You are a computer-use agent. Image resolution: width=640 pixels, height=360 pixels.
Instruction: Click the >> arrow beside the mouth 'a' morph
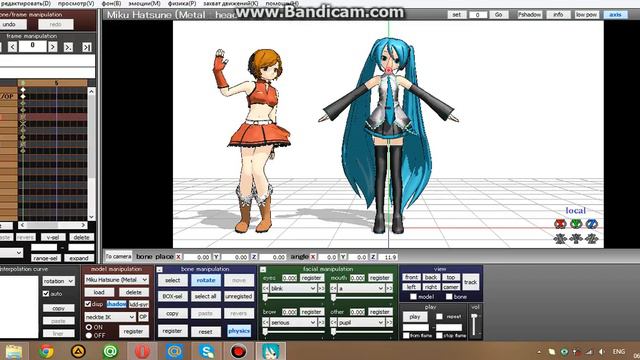389,289
